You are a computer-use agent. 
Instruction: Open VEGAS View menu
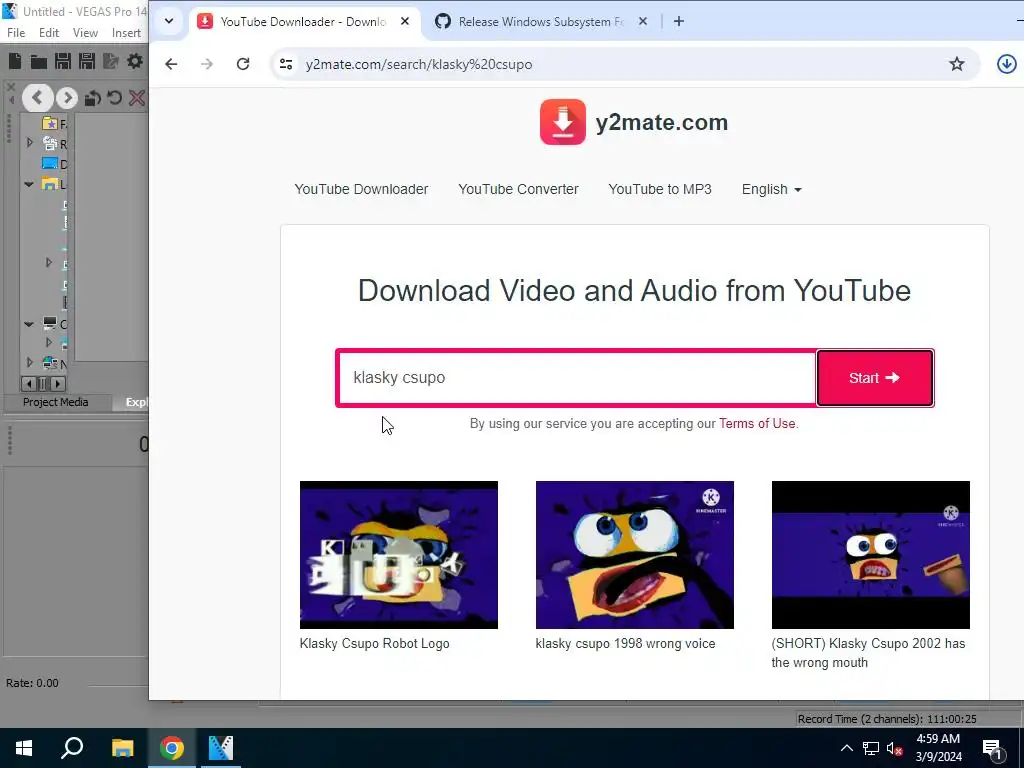click(x=86, y=33)
